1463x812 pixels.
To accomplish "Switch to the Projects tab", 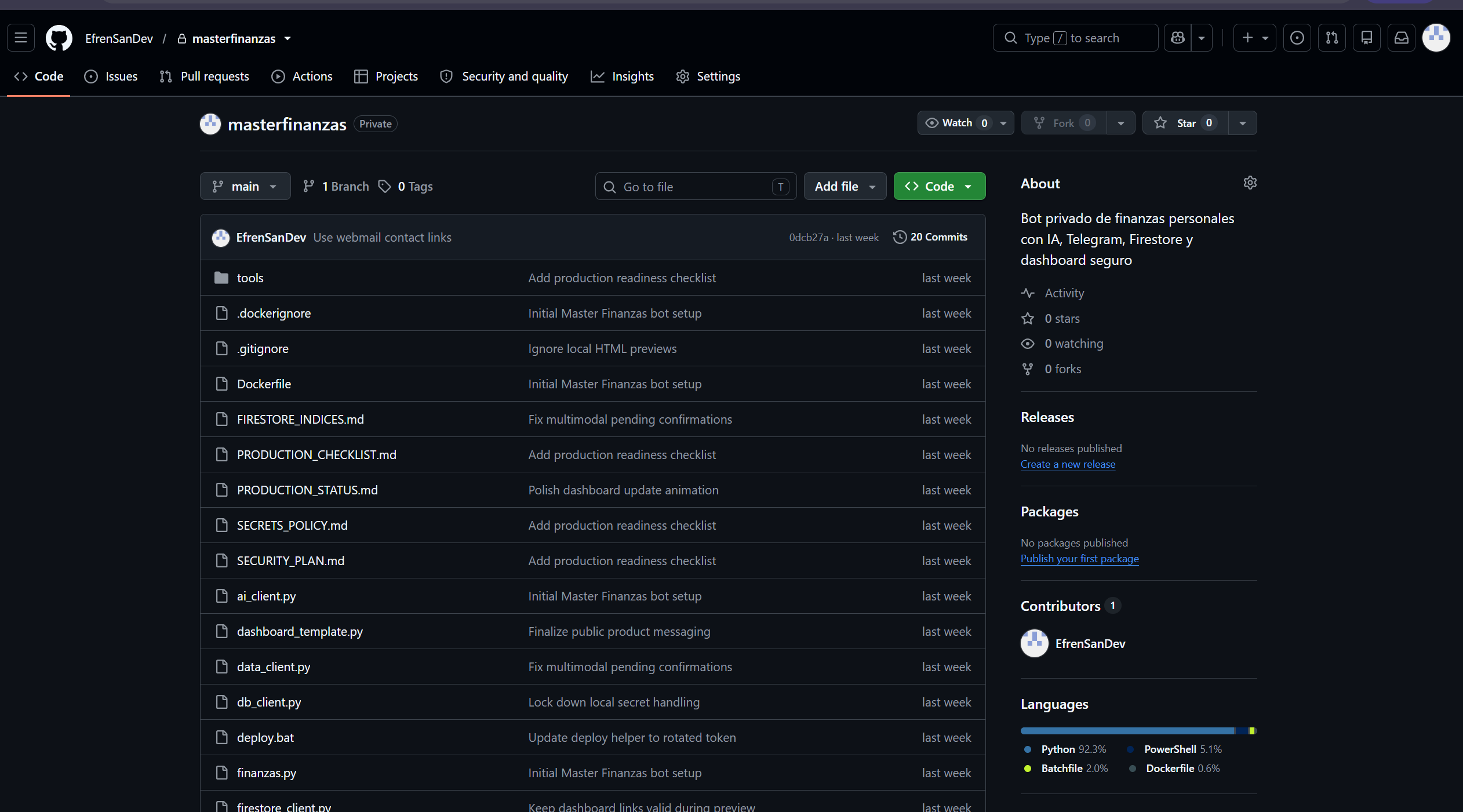I will [x=386, y=77].
